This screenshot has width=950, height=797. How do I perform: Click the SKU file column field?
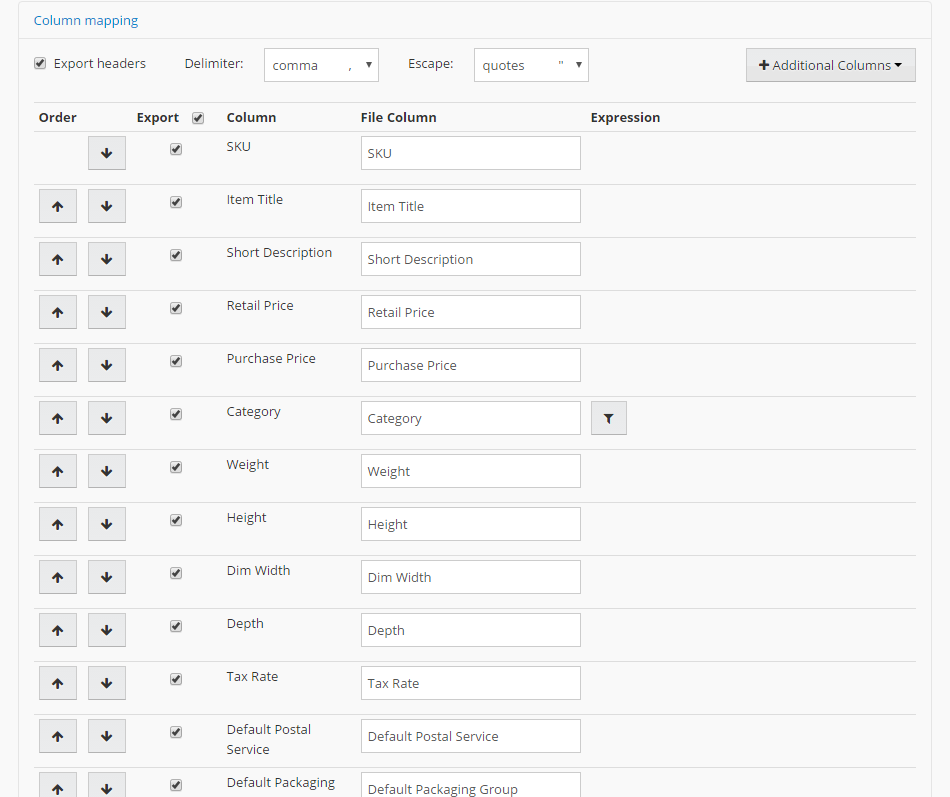point(470,154)
